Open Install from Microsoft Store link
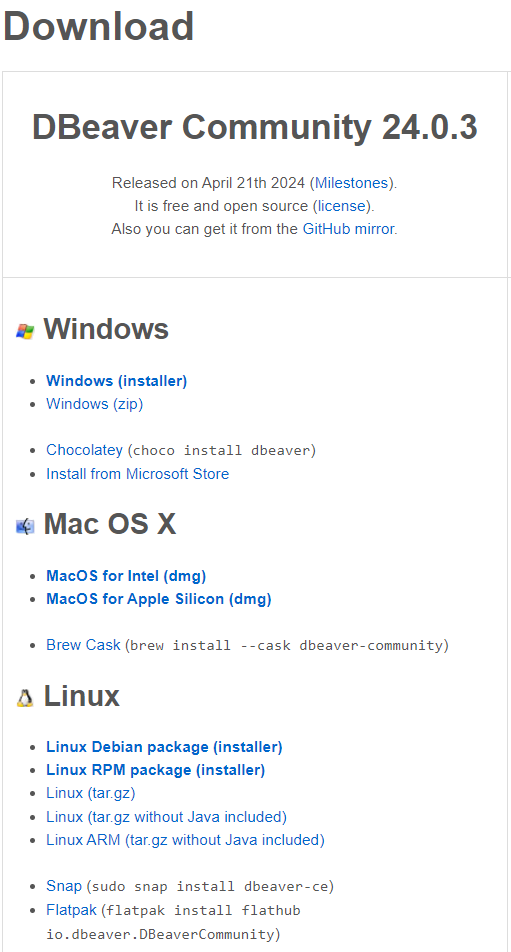 coord(138,474)
